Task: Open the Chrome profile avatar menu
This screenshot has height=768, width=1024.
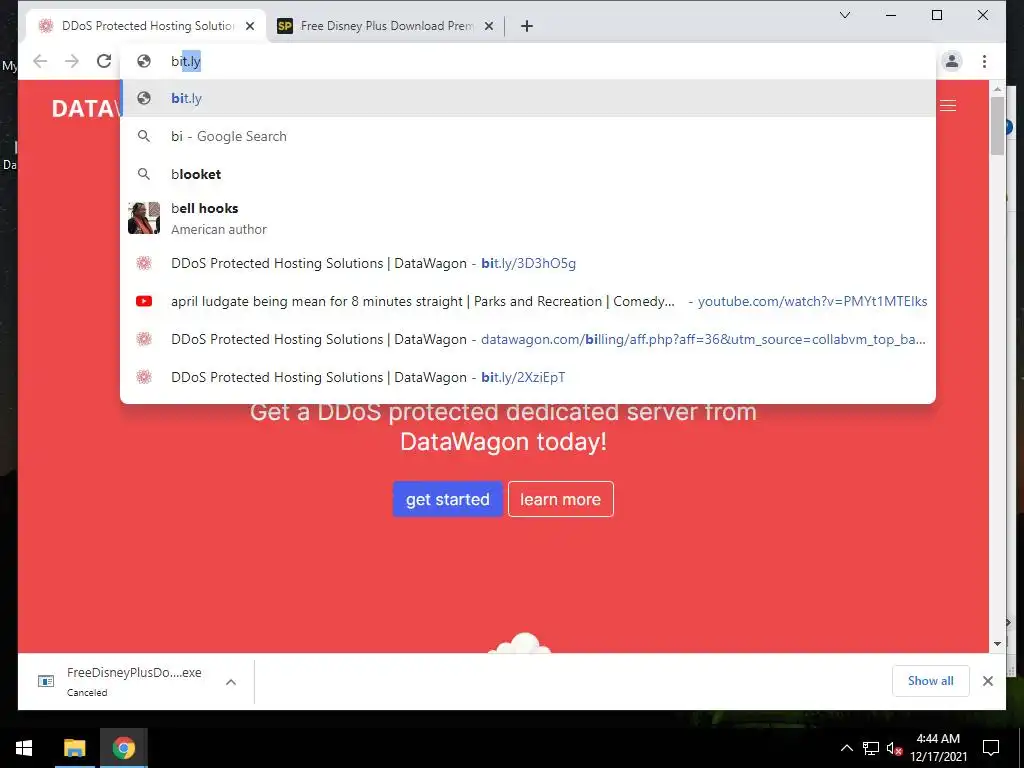Action: [x=952, y=61]
